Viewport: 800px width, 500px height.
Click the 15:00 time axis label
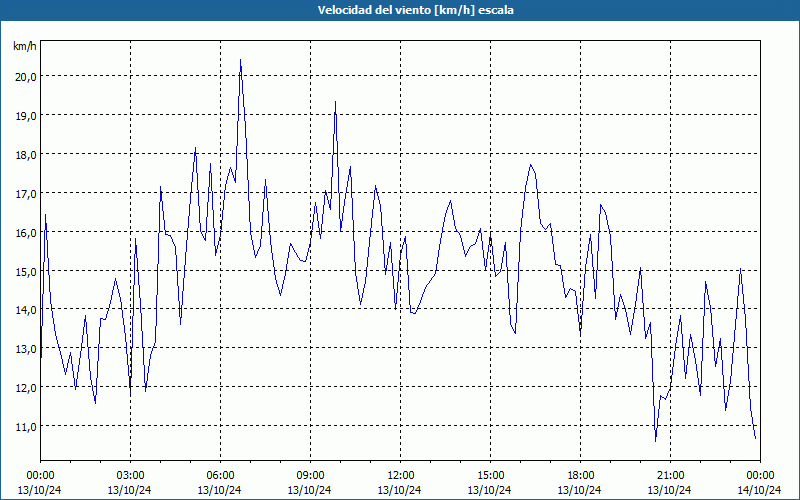(490, 476)
